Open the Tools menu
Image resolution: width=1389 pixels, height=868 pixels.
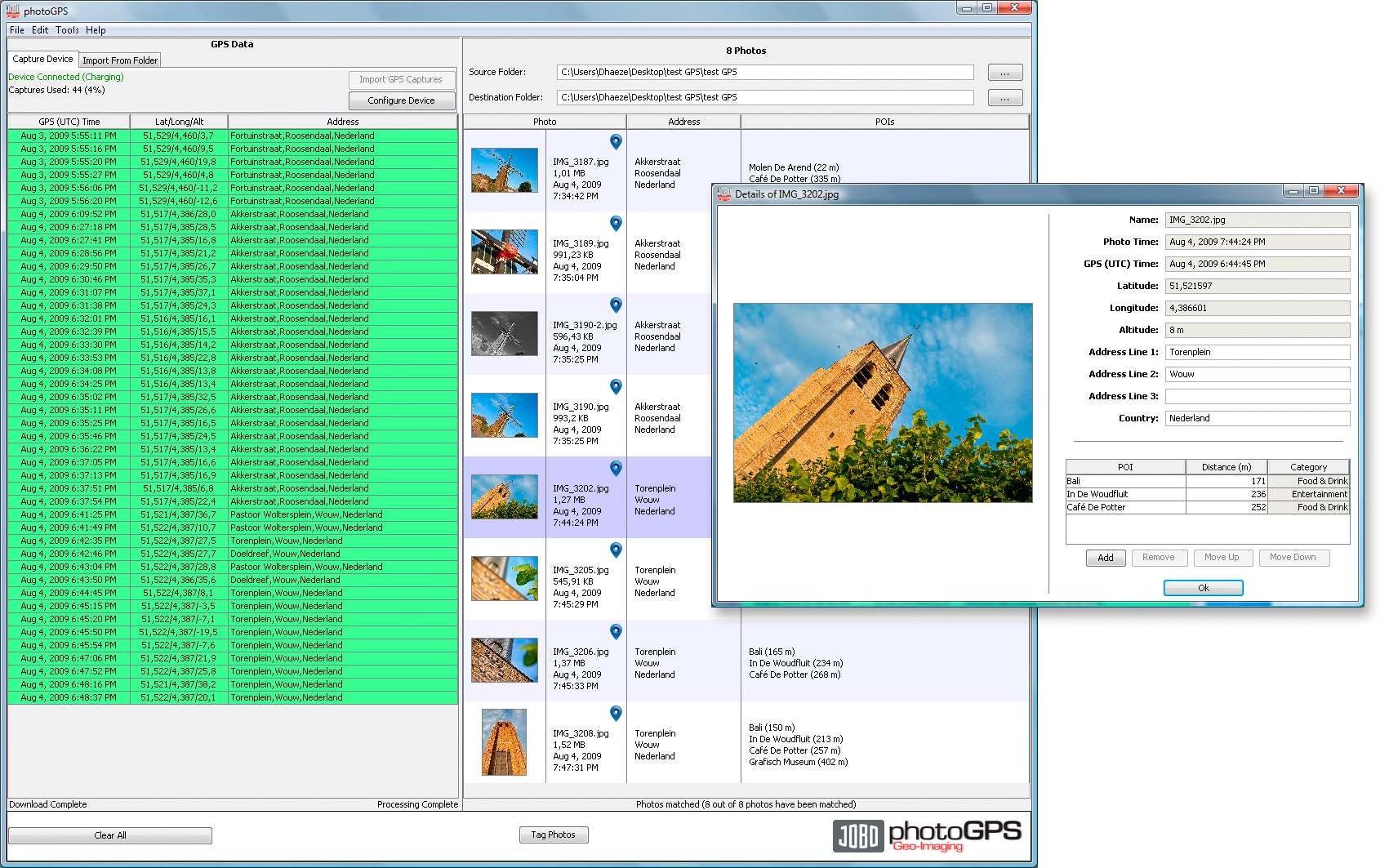pyautogui.click(x=67, y=30)
